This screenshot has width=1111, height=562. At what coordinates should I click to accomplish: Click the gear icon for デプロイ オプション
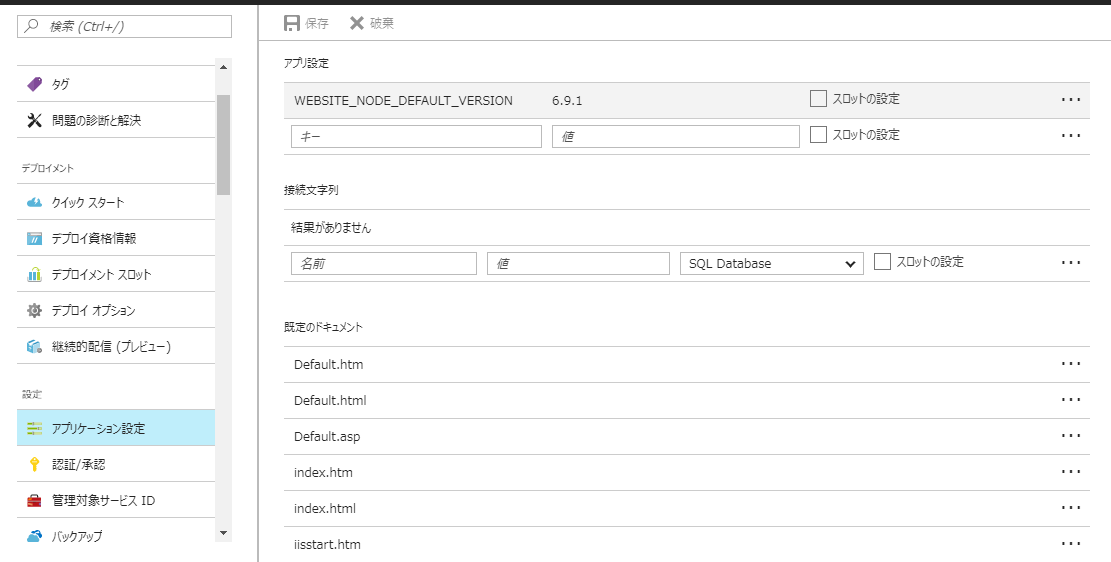(x=35, y=310)
